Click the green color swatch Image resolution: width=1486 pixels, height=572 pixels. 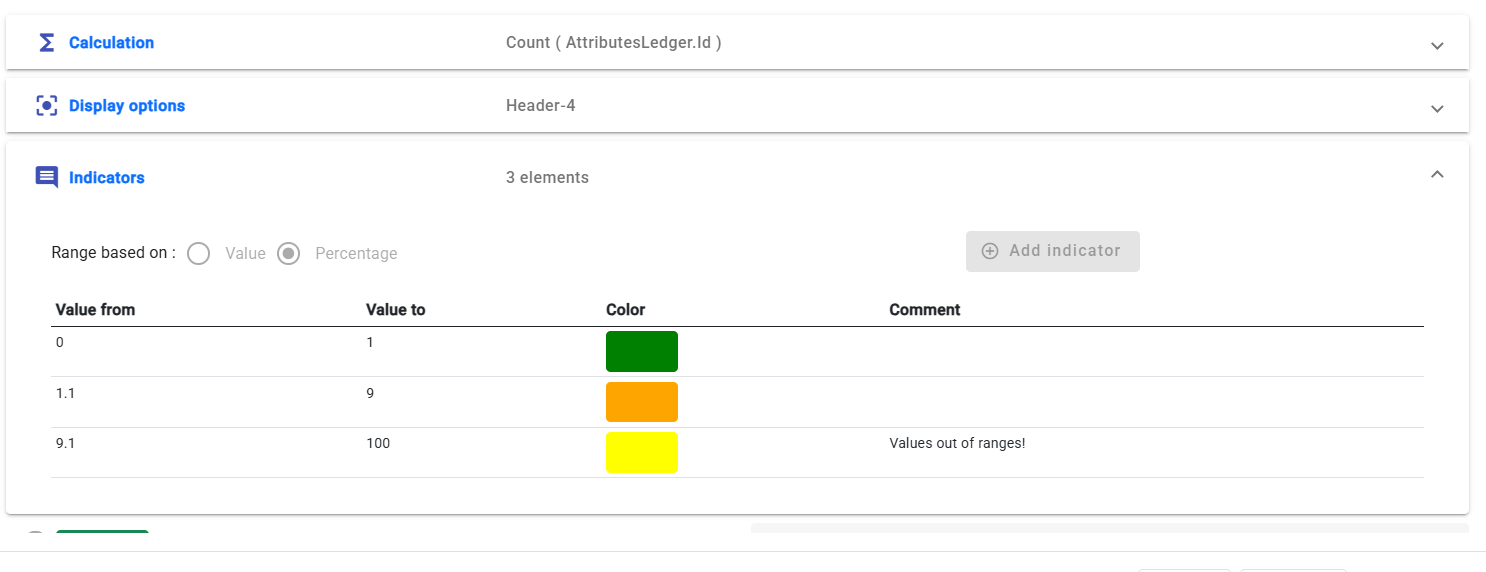click(x=642, y=352)
